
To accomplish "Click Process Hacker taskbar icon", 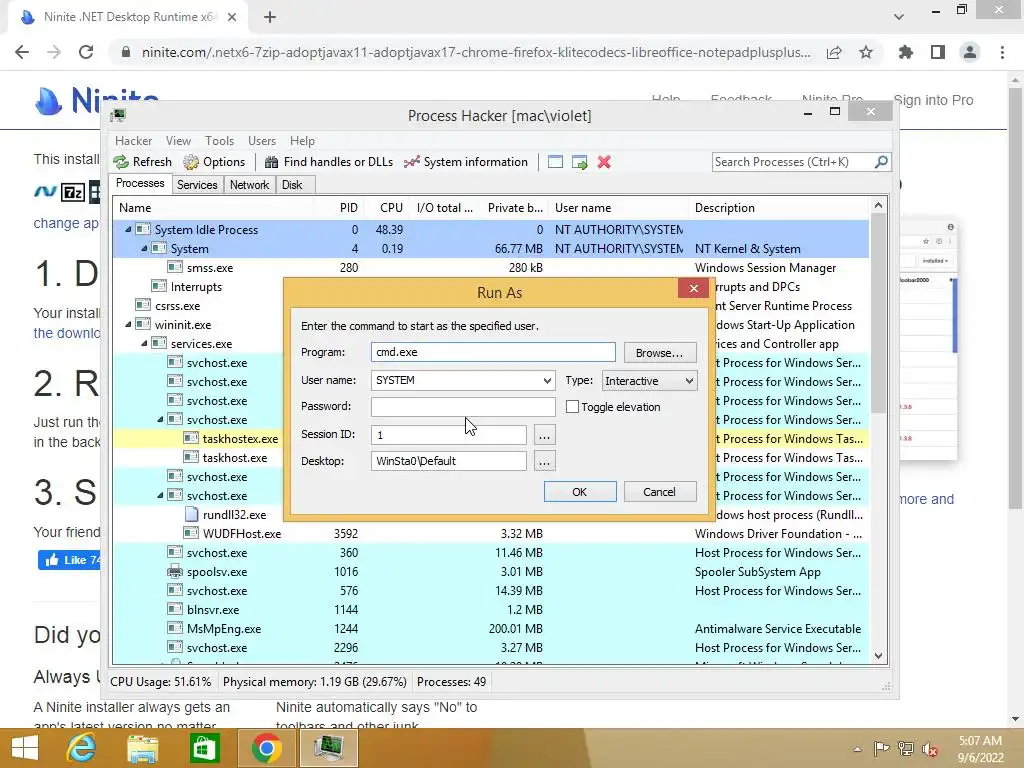I will tap(328, 748).
